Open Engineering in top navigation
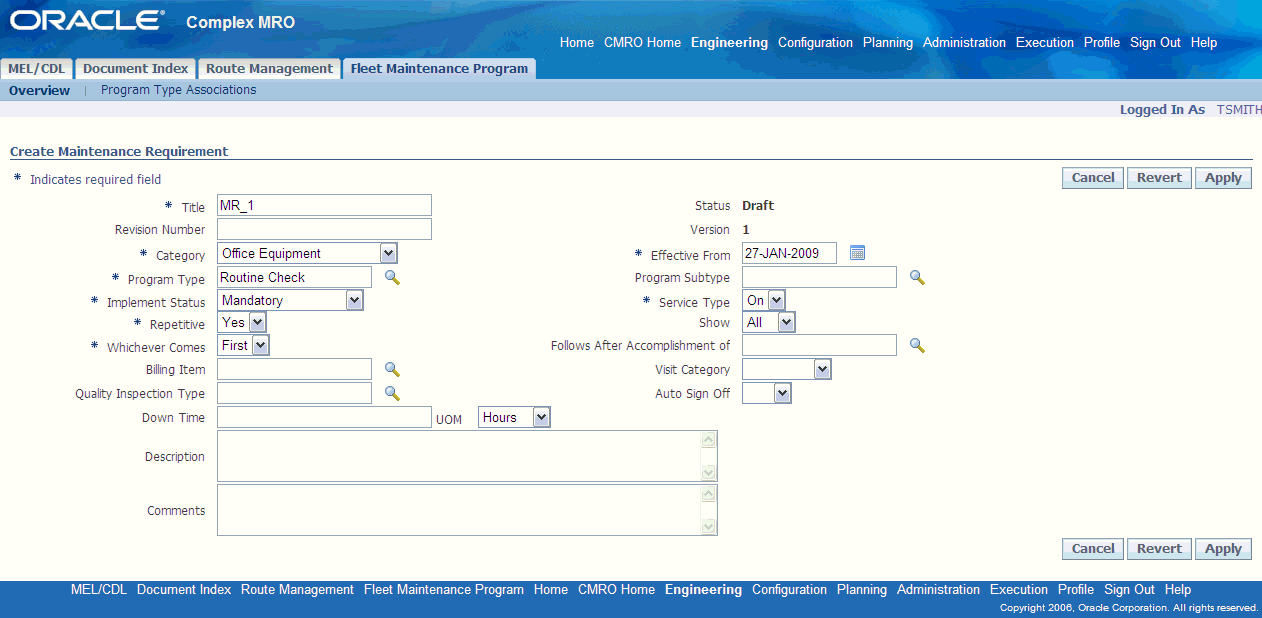Screen dimensions: 1262x618 tap(729, 43)
